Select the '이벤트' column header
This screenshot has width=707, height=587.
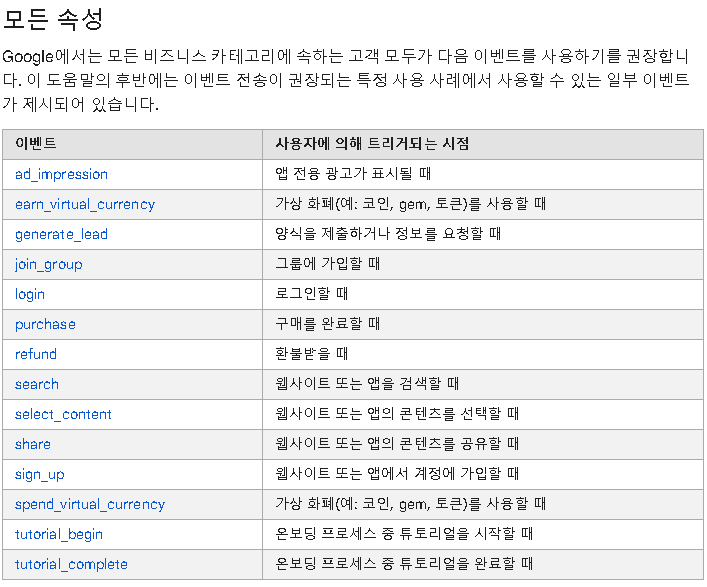click(x=36, y=143)
